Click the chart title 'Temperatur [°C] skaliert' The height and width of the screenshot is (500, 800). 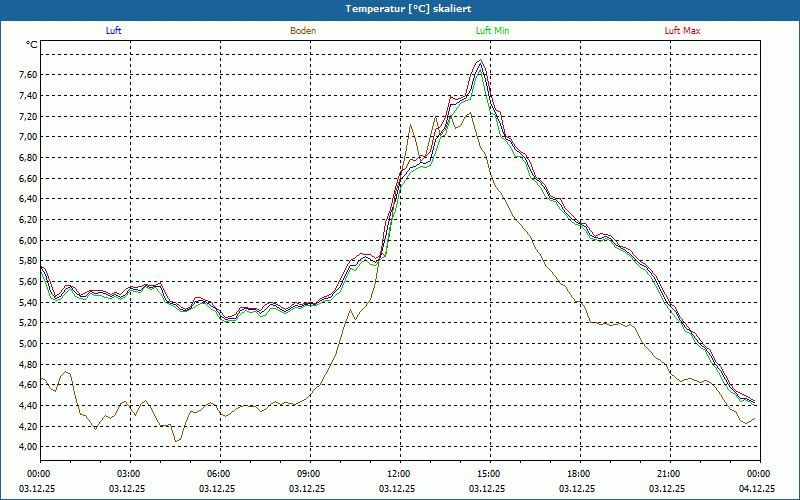(400, 8)
